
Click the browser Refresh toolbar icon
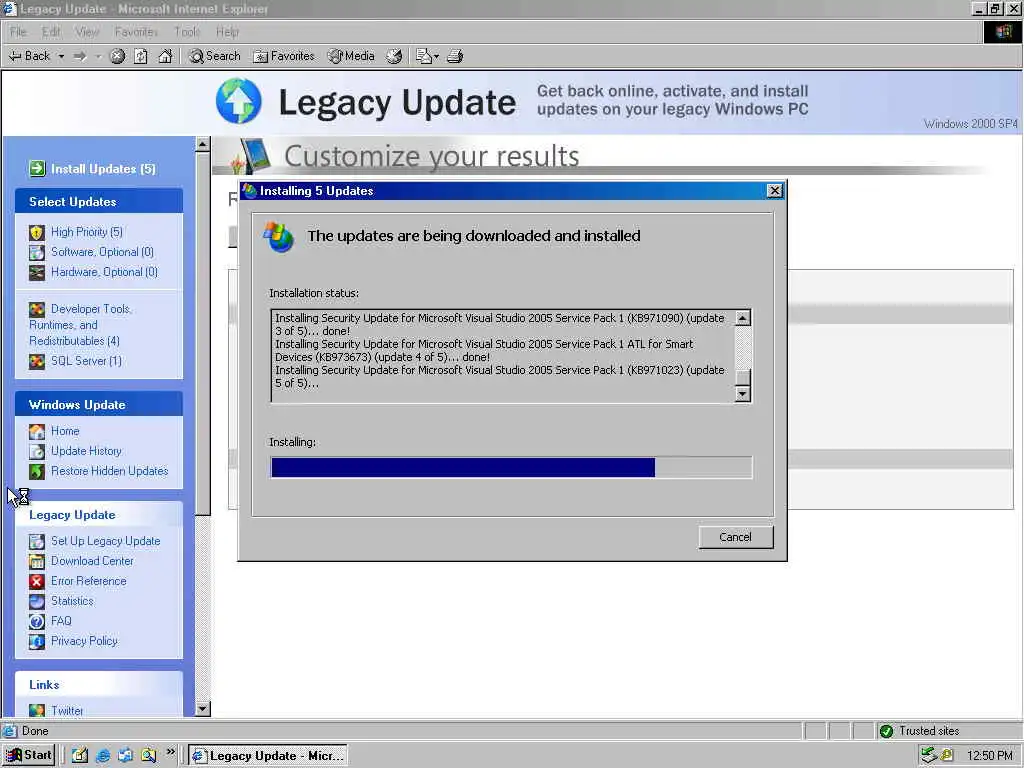pyautogui.click(x=141, y=56)
